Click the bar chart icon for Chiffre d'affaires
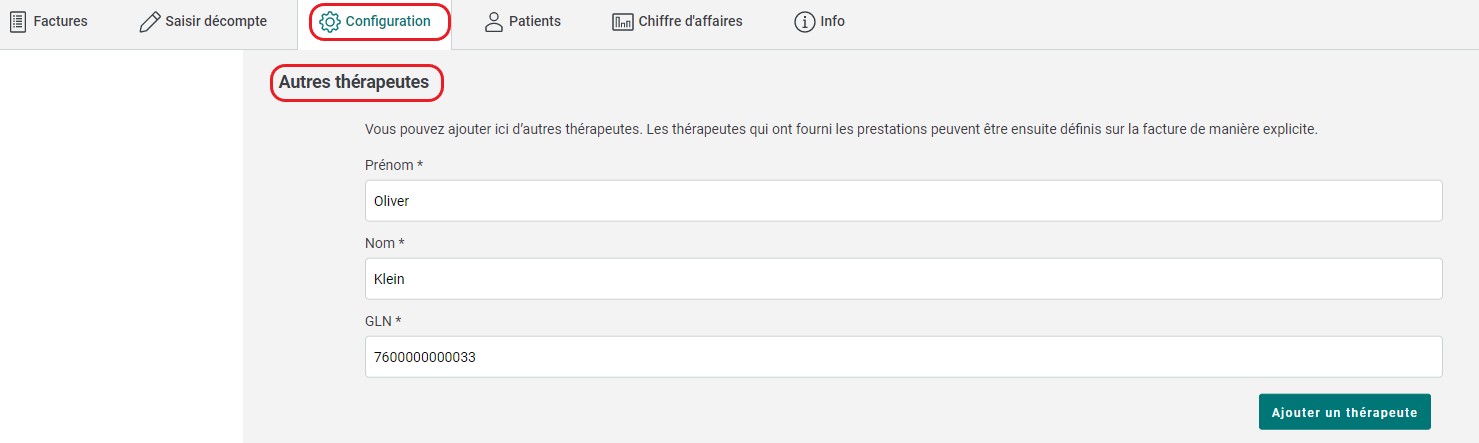Screen dimensions: 1479x443 pos(623,21)
